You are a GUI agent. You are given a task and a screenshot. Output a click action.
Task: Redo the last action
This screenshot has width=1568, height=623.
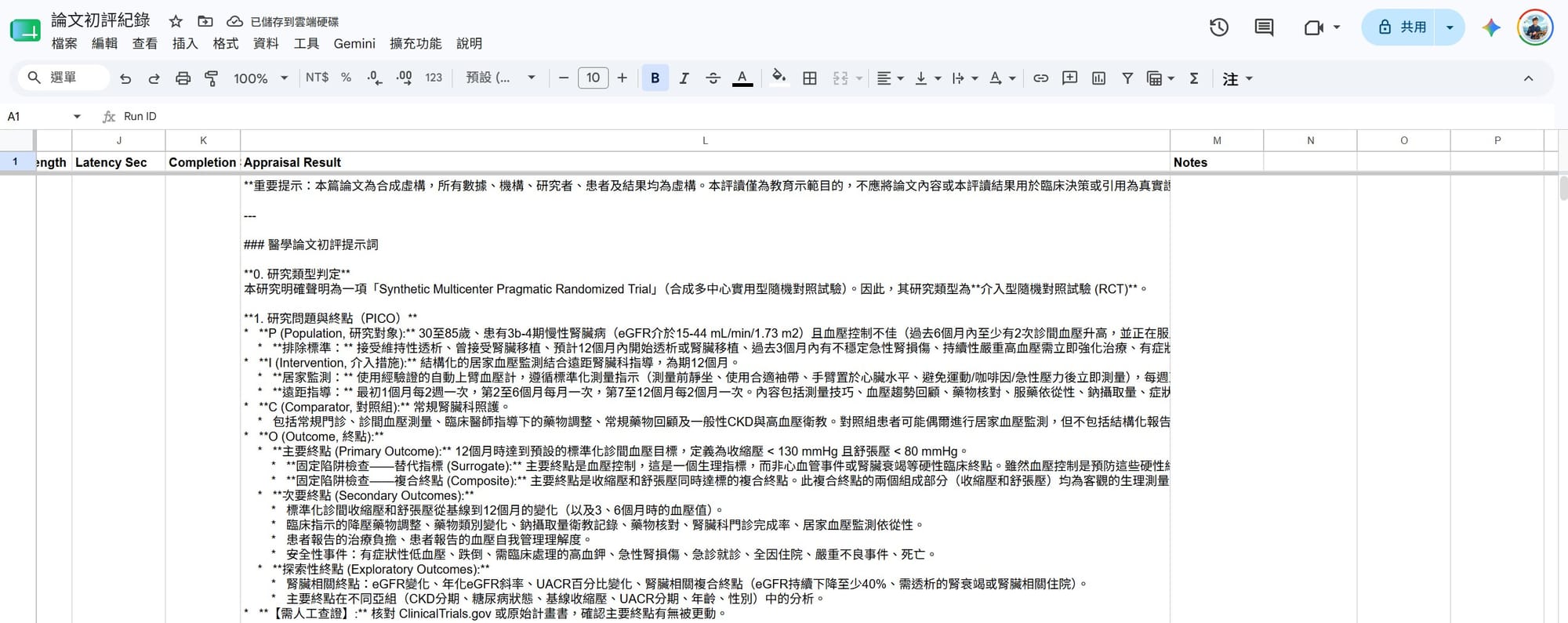pyautogui.click(x=154, y=78)
